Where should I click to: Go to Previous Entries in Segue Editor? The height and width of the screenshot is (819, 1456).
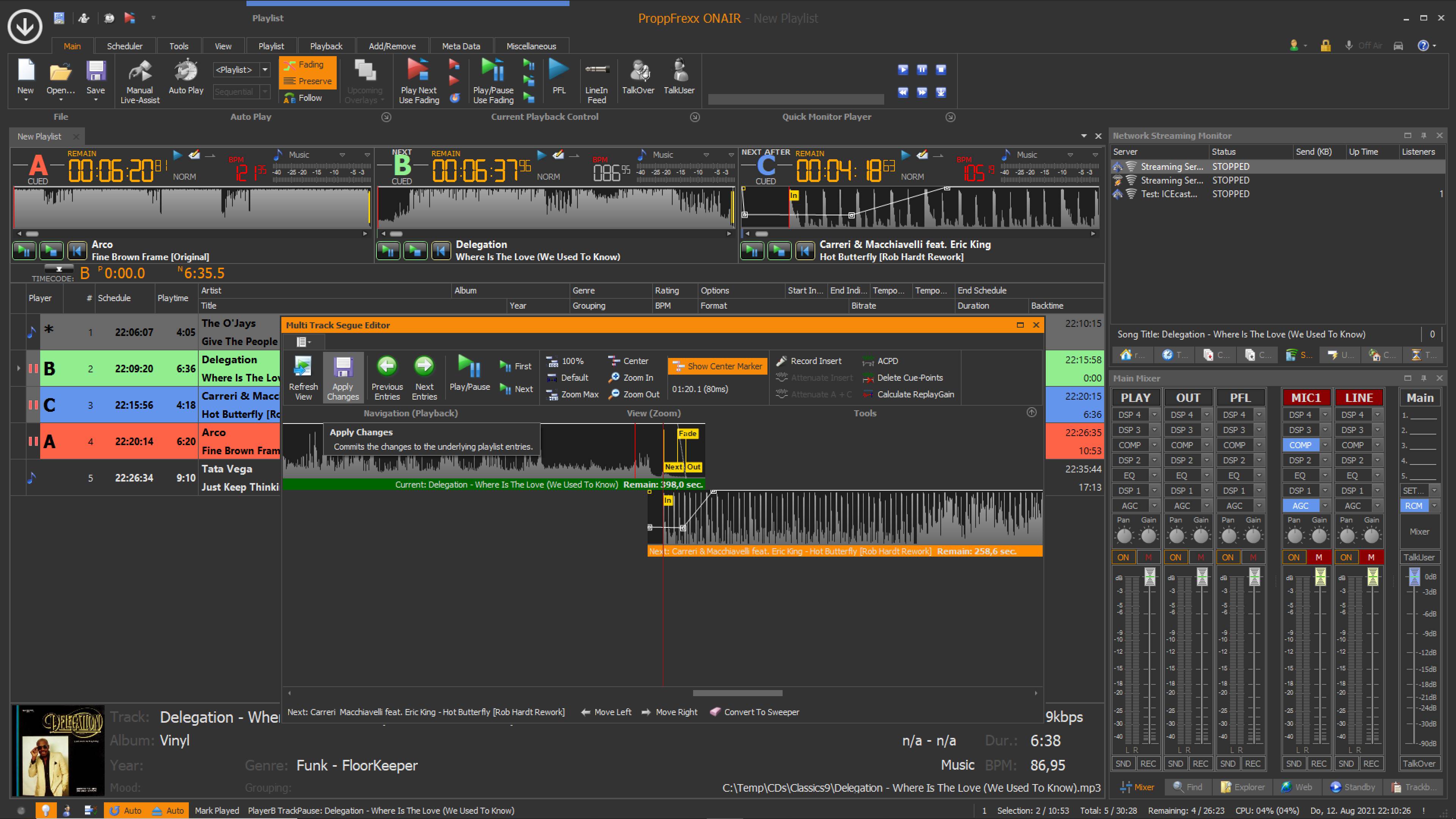tap(387, 378)
